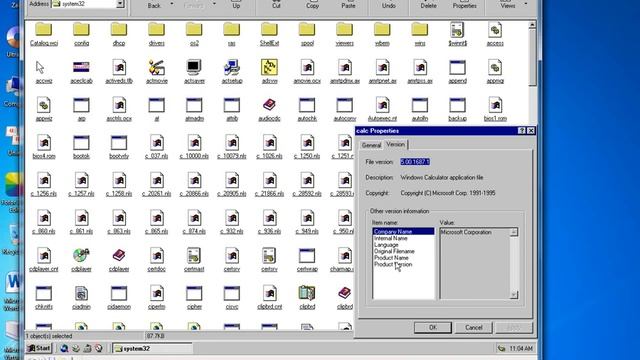Open the Back history dropdown arrow

click(x=172, y=4)
